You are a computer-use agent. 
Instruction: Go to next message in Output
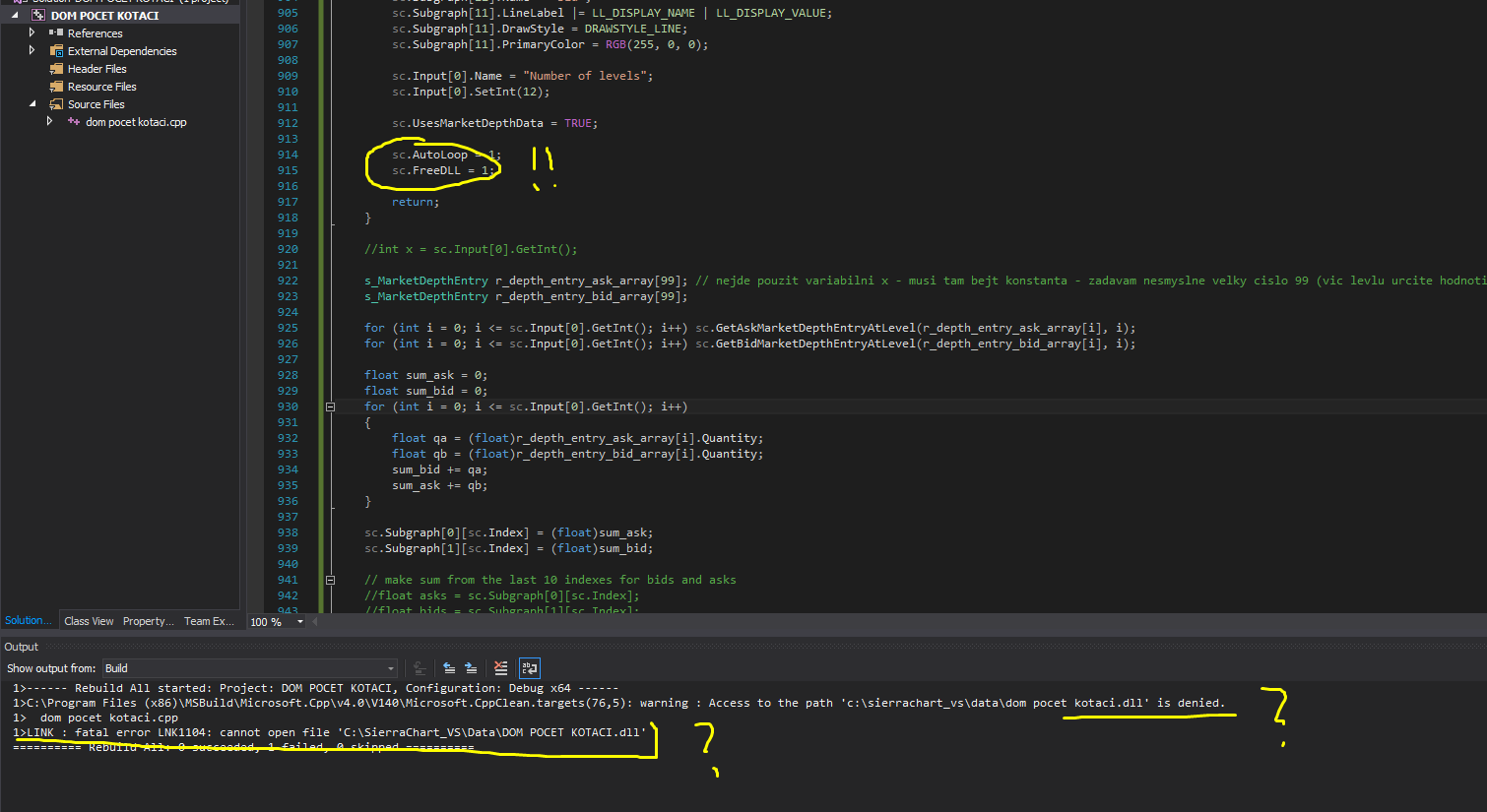[x=471, y=668]
